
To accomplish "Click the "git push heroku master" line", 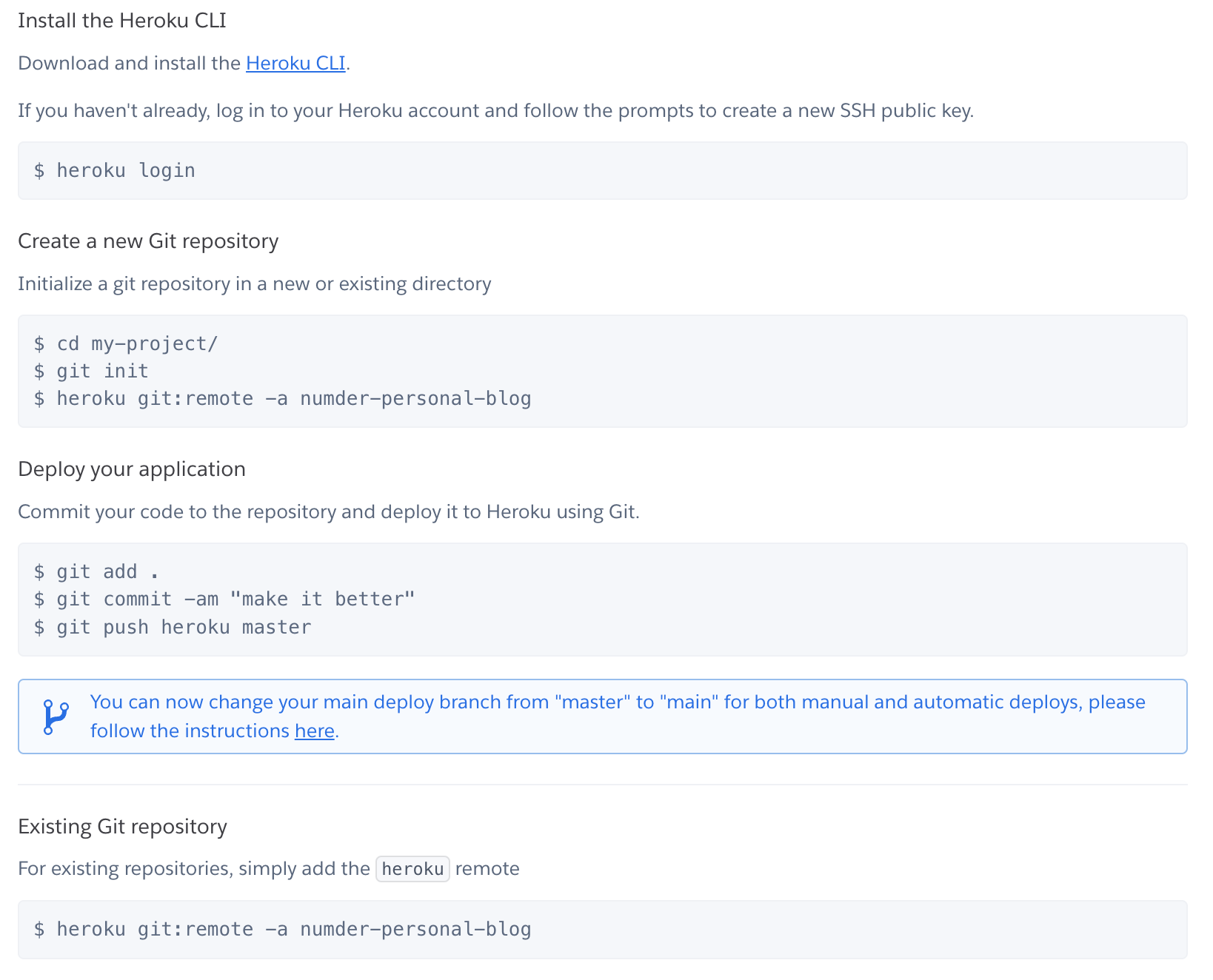I will pos(173,628).
